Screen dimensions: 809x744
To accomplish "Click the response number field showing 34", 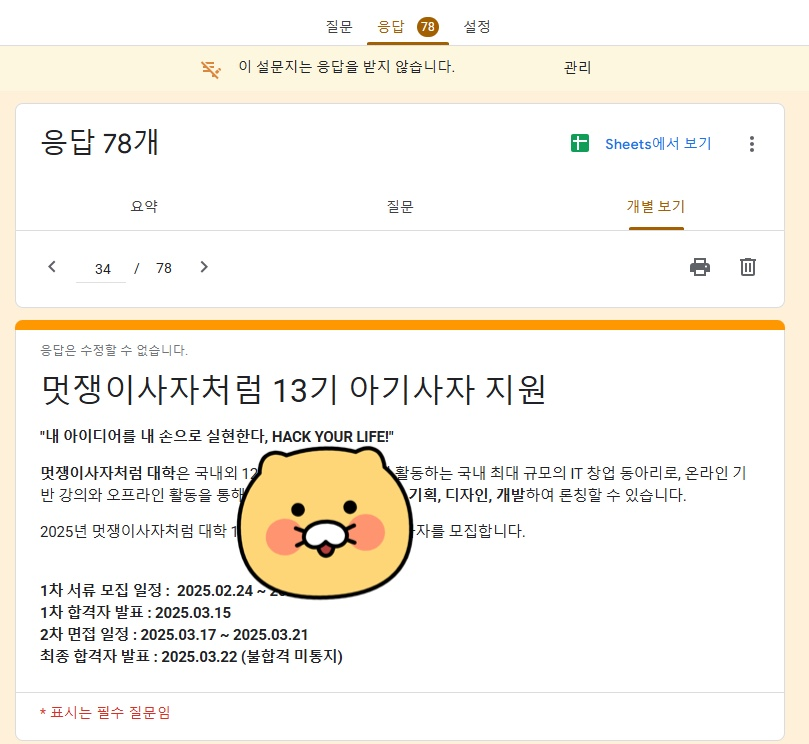I will tap(101, 269).
